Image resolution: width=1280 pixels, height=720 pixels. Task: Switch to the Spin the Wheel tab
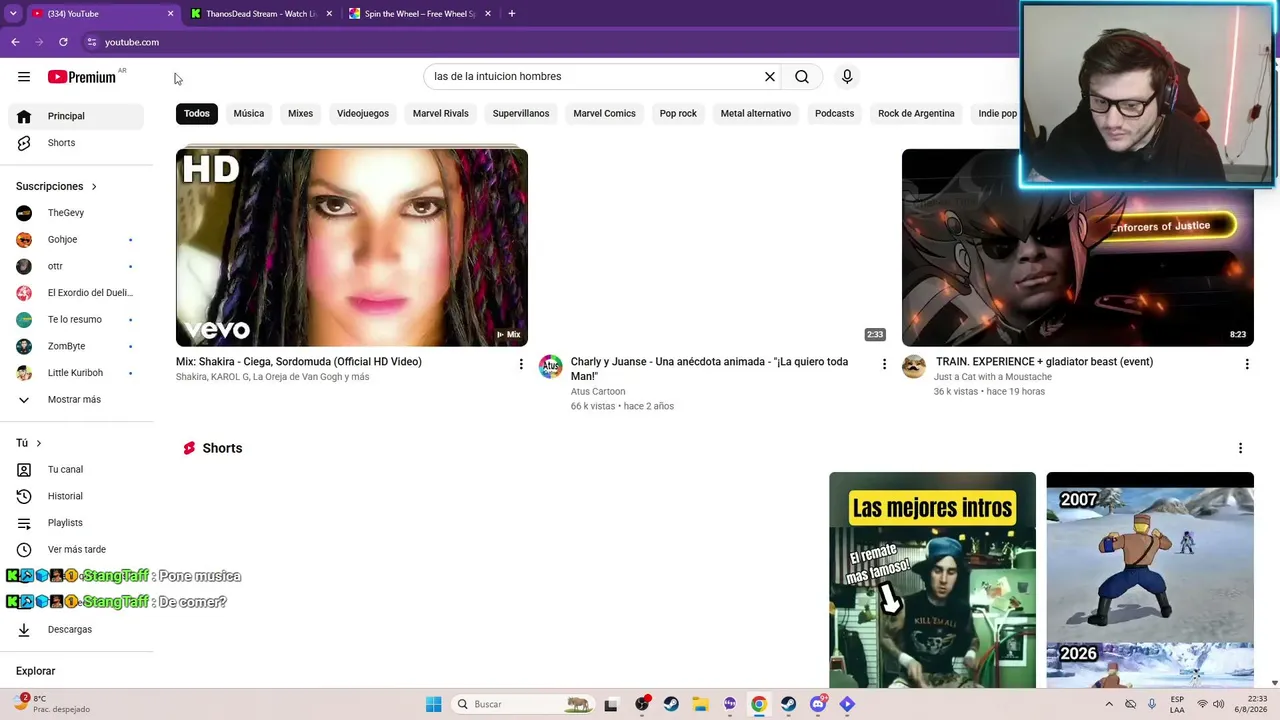pos(420,14)
